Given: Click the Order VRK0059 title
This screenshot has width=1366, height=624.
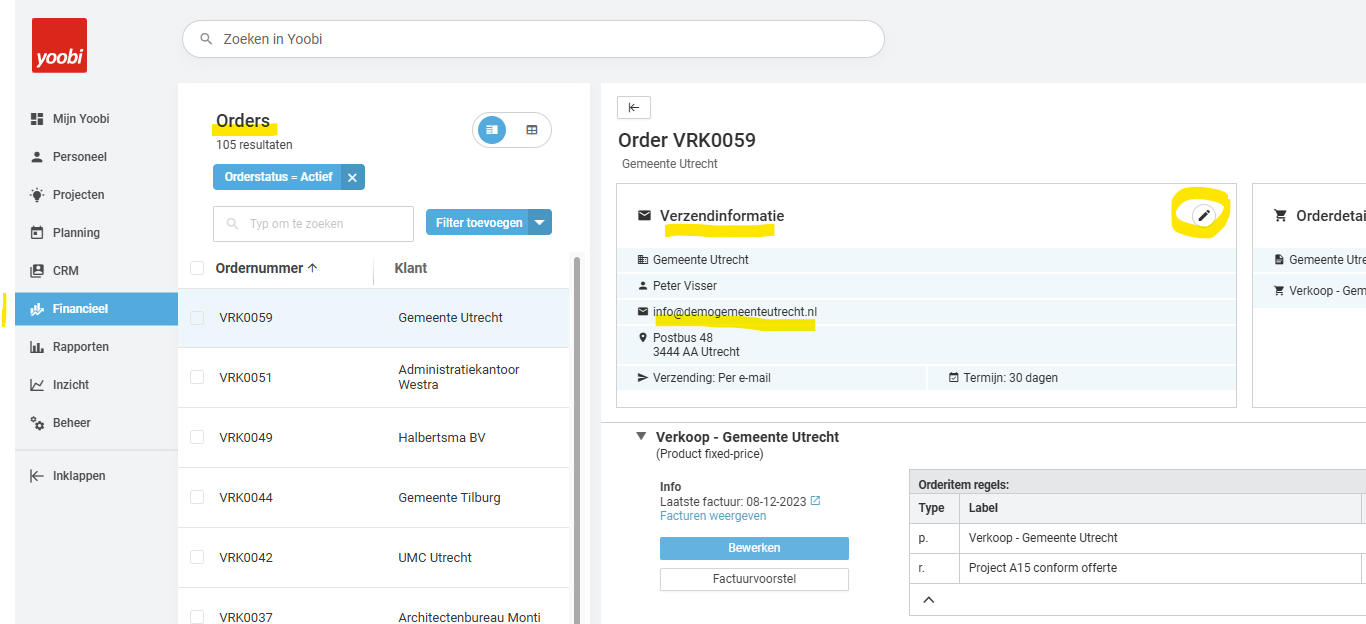Looking at the screenshot, I should 687,141.
